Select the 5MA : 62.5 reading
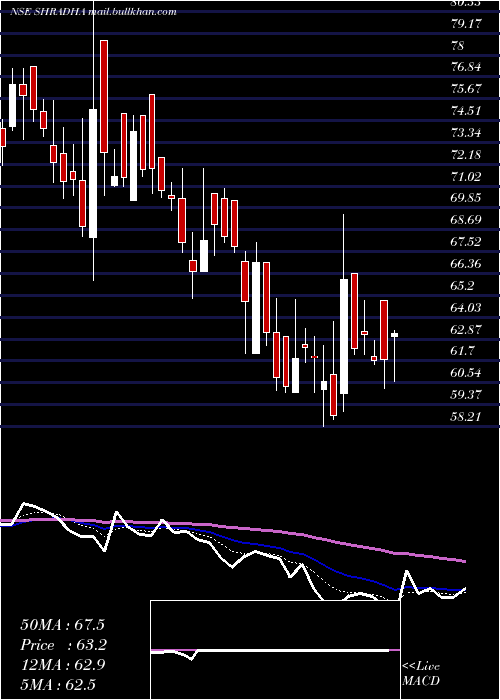 [58, 685]
